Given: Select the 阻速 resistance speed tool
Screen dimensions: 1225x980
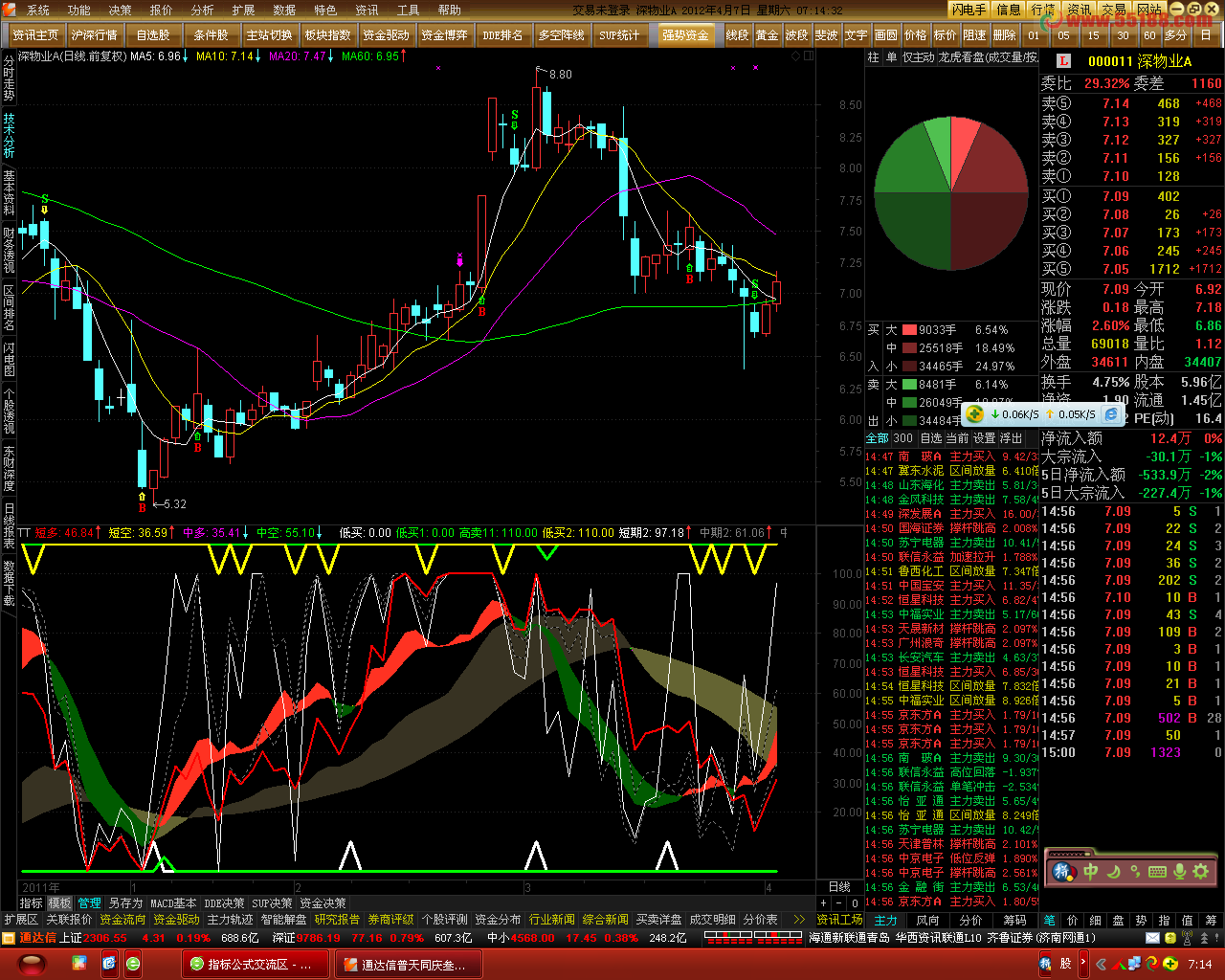Looking at the screenshot, I should [x=975, y=35].
